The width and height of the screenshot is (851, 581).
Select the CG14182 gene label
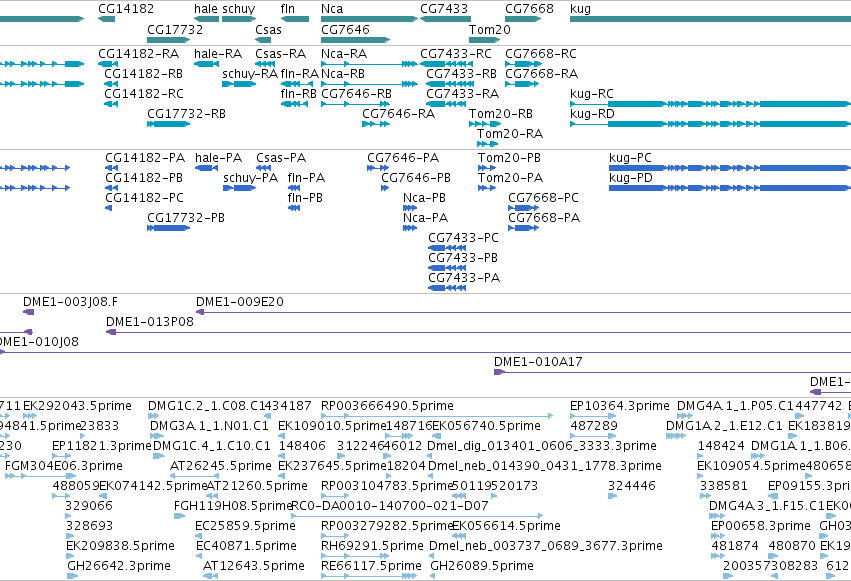(126, 9)
